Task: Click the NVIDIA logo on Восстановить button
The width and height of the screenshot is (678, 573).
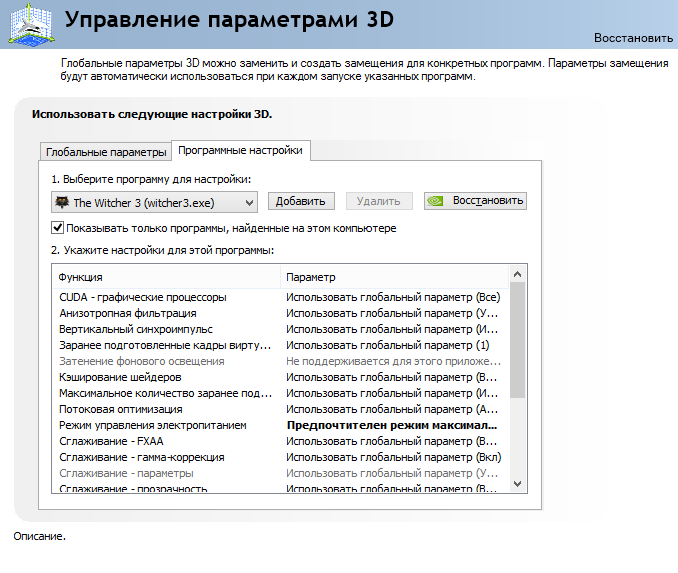Action: coord(436,200)
